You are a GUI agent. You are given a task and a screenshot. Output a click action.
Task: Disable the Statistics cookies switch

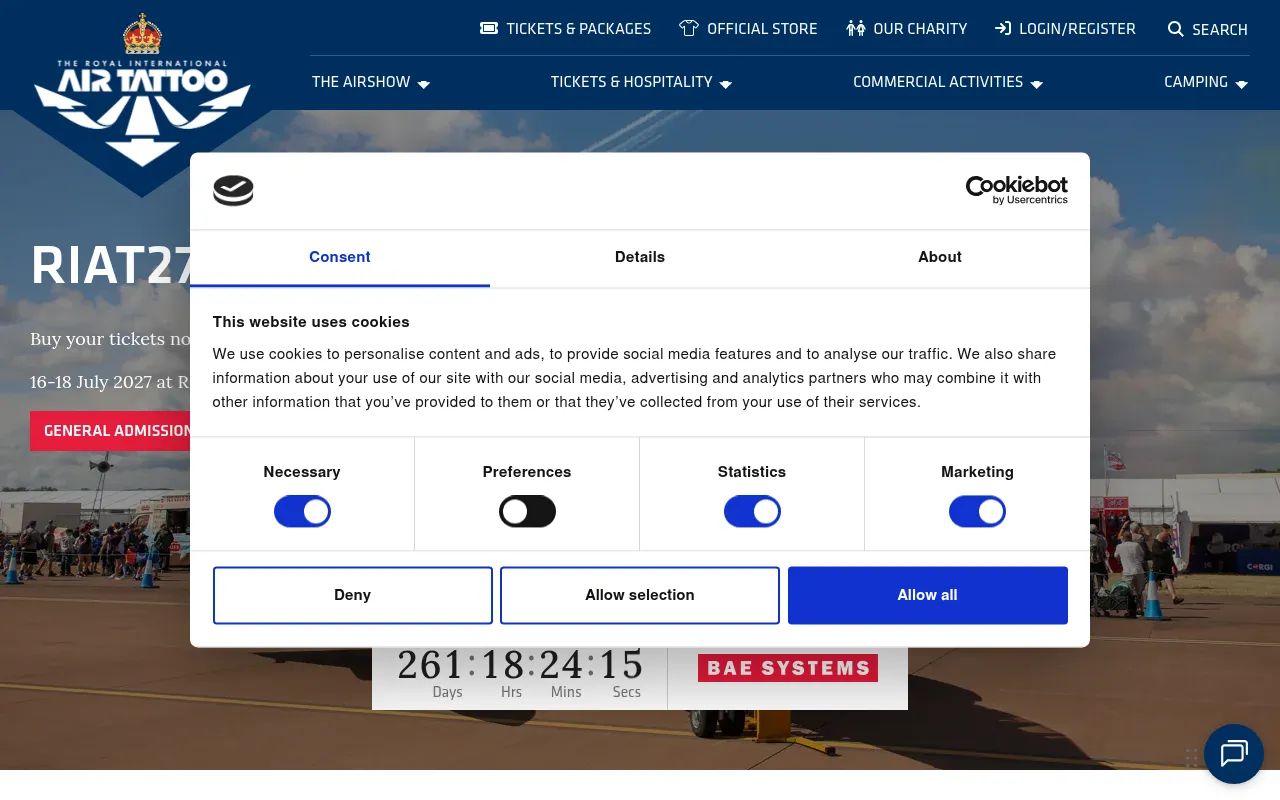[752, 512]
